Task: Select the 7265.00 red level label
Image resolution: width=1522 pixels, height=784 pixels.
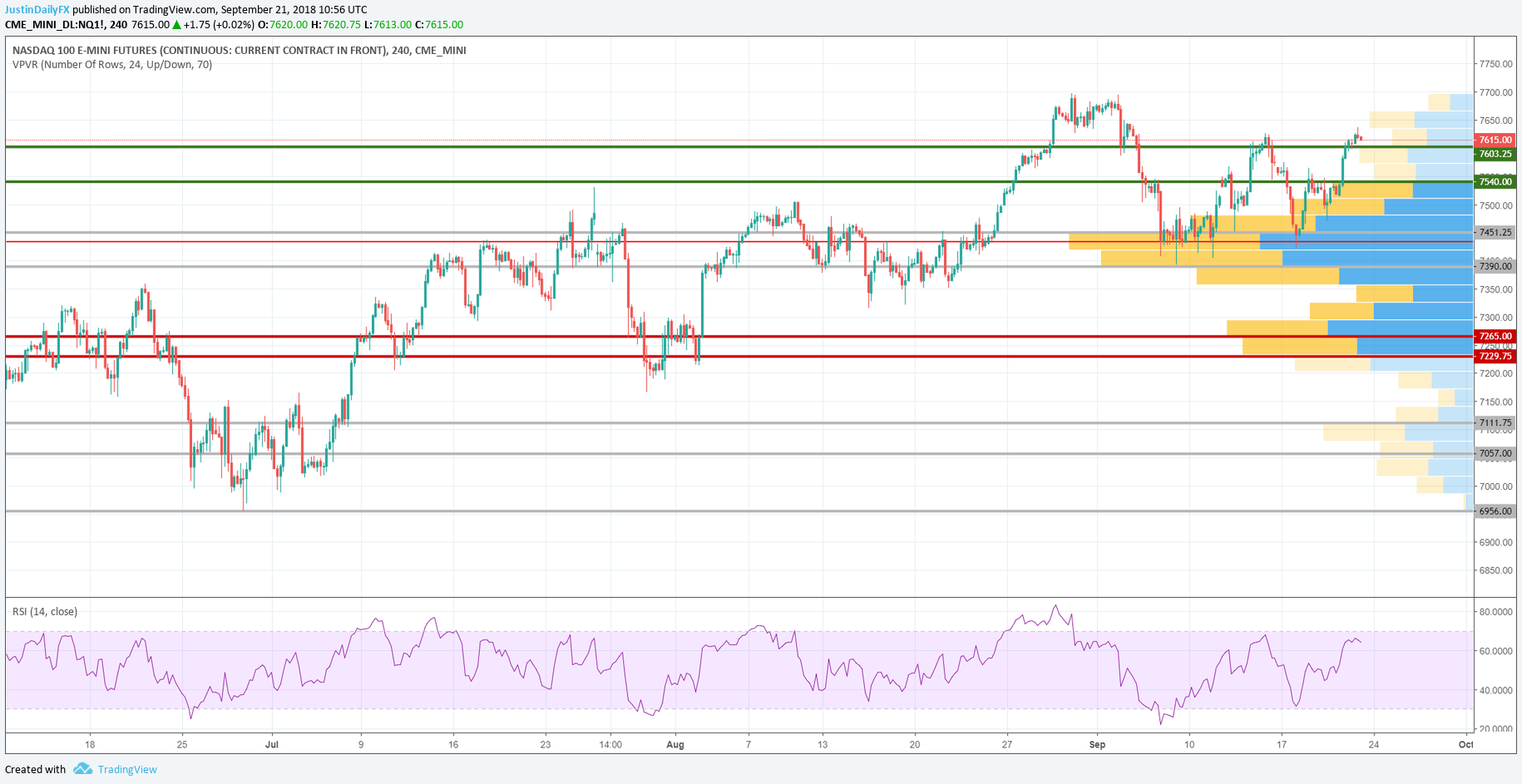Action: [1495, 336]
